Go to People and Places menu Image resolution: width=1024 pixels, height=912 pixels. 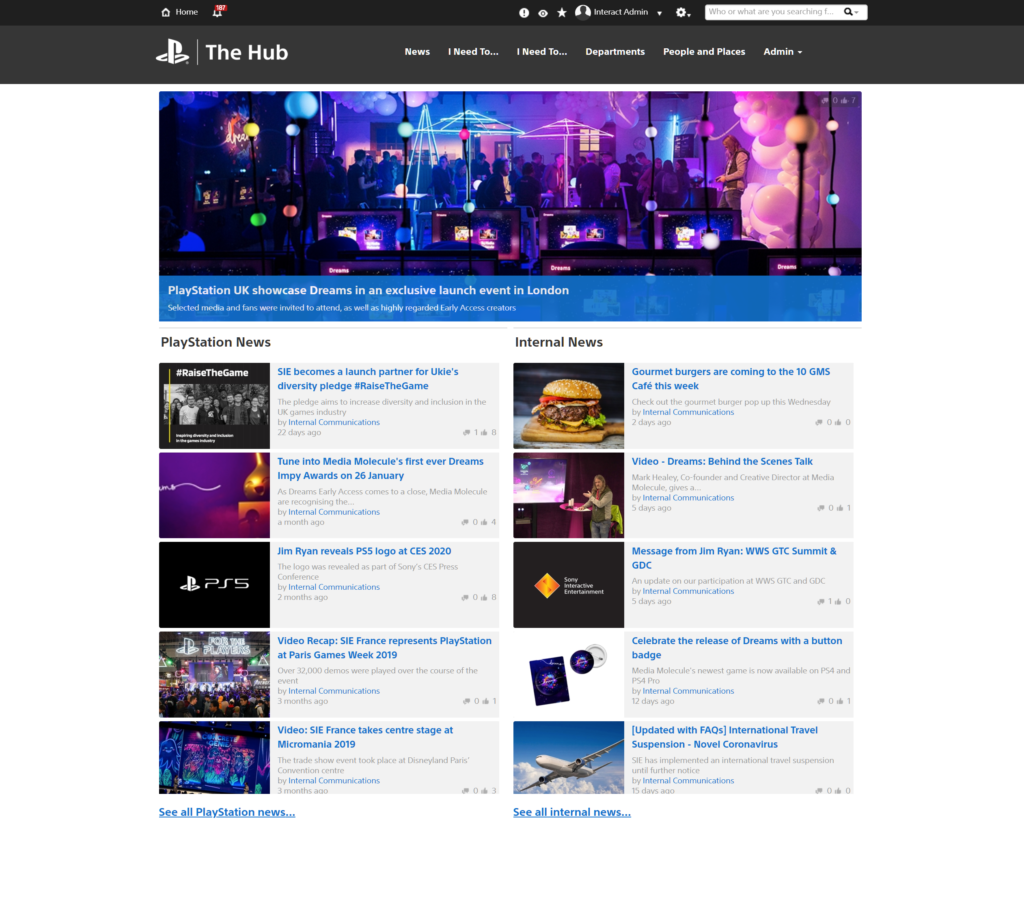(704, 52)
